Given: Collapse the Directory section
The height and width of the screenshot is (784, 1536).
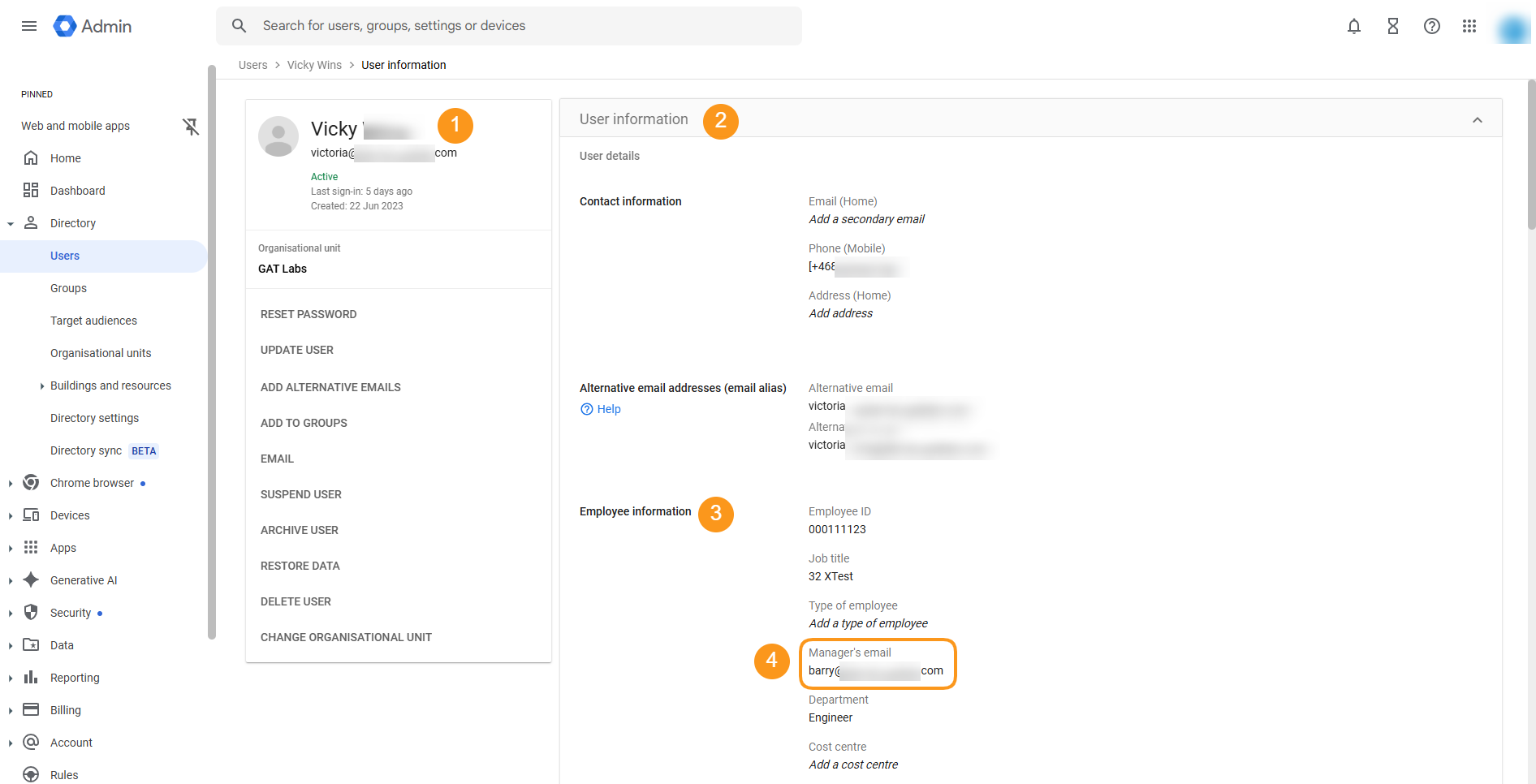Looking at the screenshot, I should click(10, 222).
